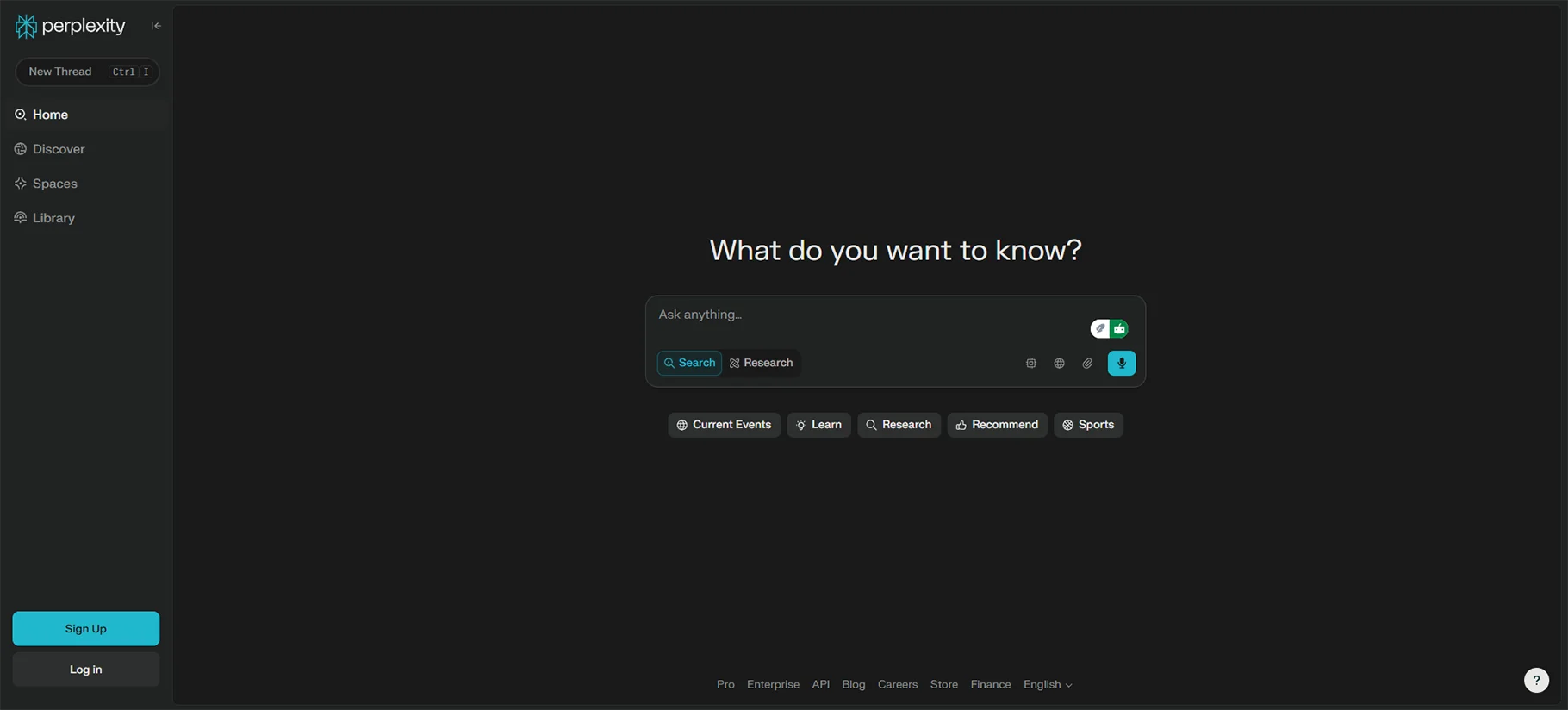This screenshot has height=710, width=1568.
Task: Open the Finance footer link
Action: (991, 685)
